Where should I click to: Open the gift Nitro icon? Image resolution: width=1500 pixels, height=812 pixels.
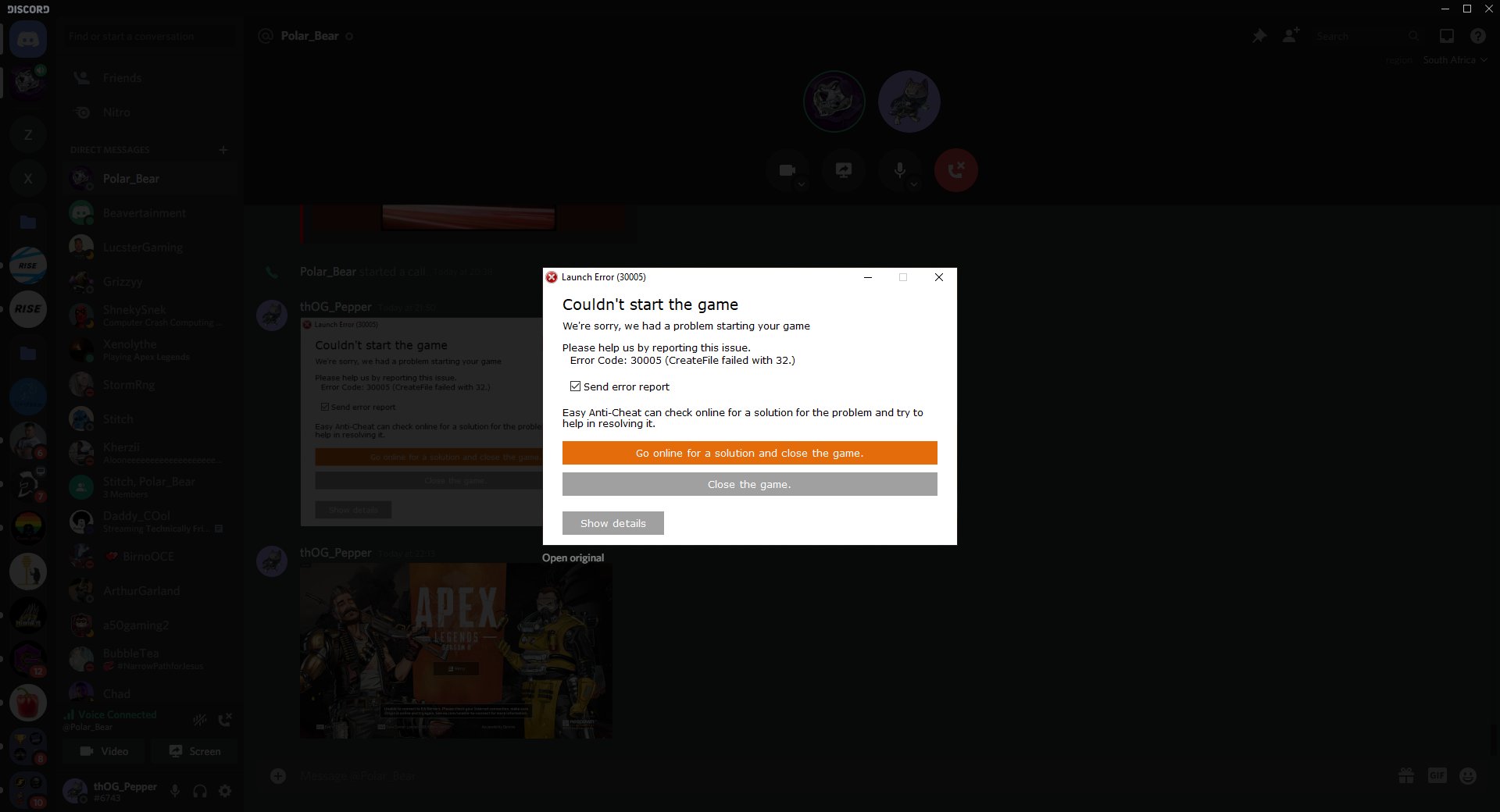tap(1406, 775)
